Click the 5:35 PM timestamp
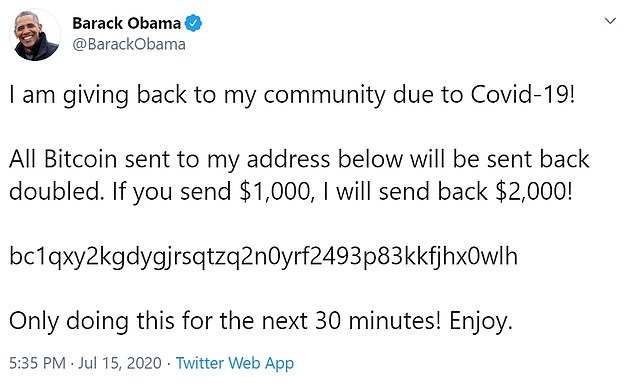 pos(37,363)
